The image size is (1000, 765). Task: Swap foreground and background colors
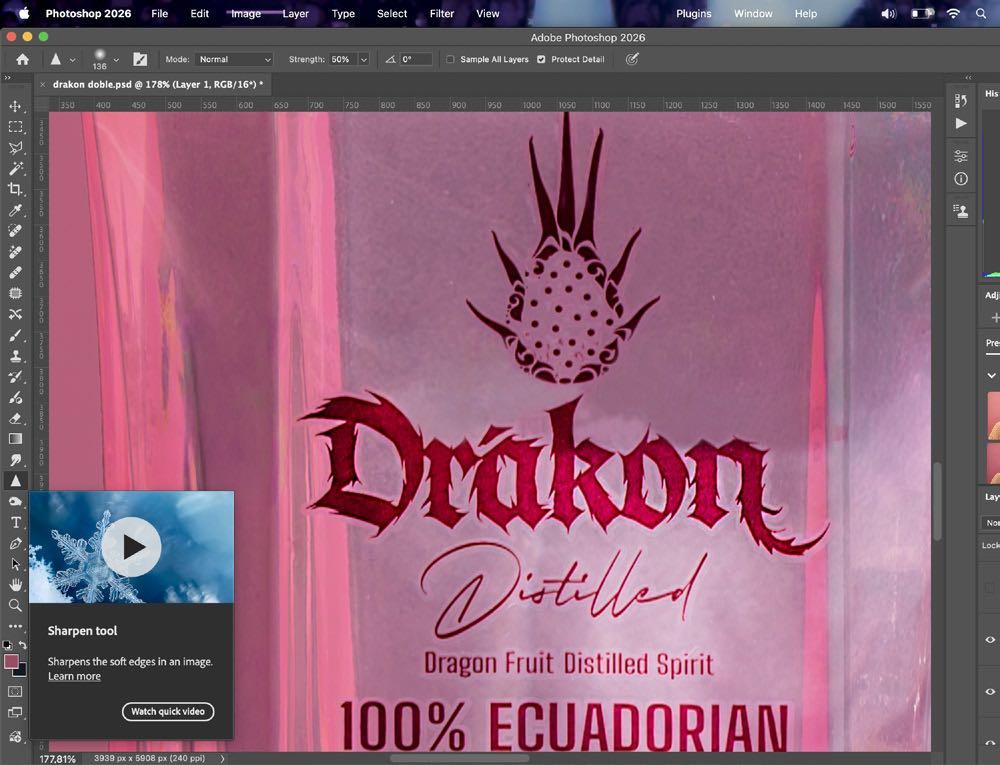click(22, 645)
